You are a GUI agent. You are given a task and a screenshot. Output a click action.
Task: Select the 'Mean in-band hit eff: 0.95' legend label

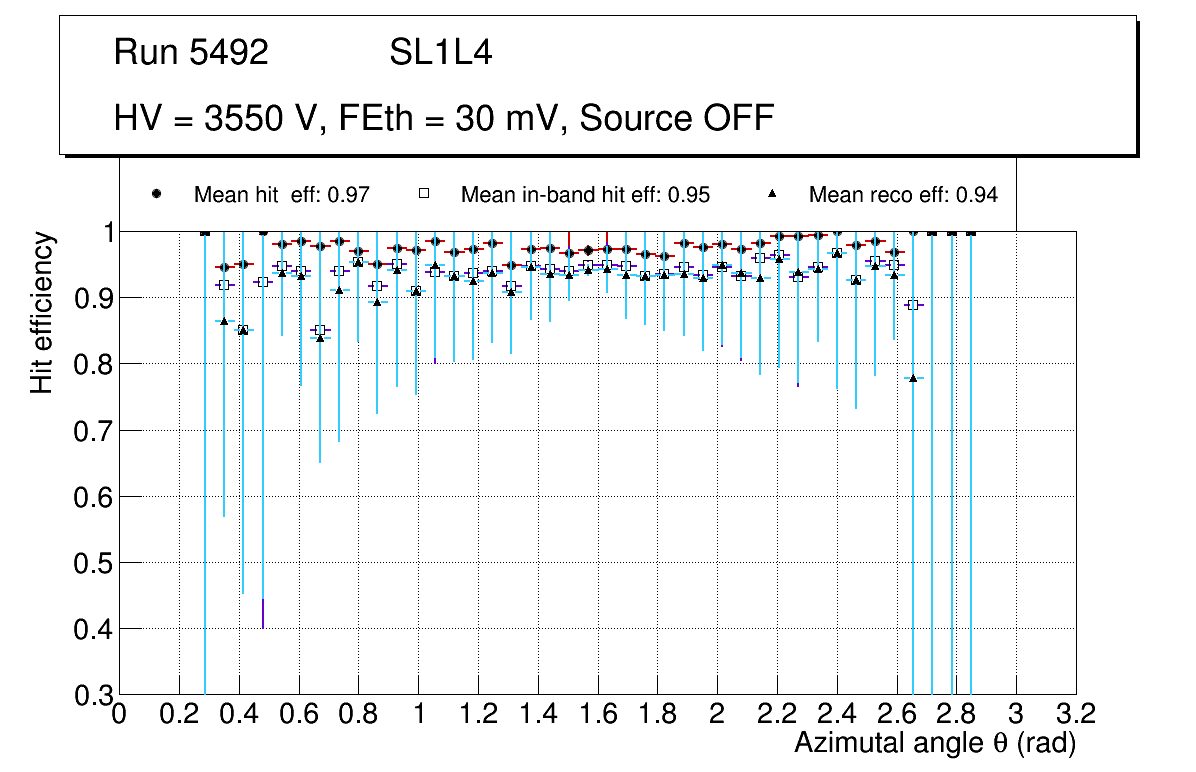(585, 195)
